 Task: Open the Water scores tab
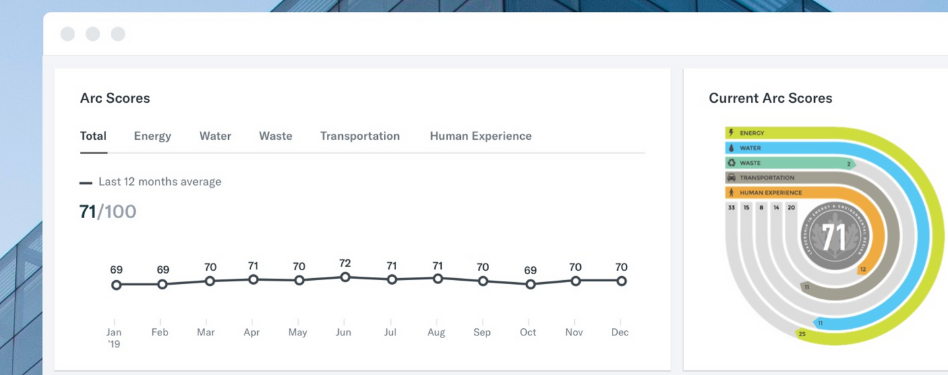point(215,136)
